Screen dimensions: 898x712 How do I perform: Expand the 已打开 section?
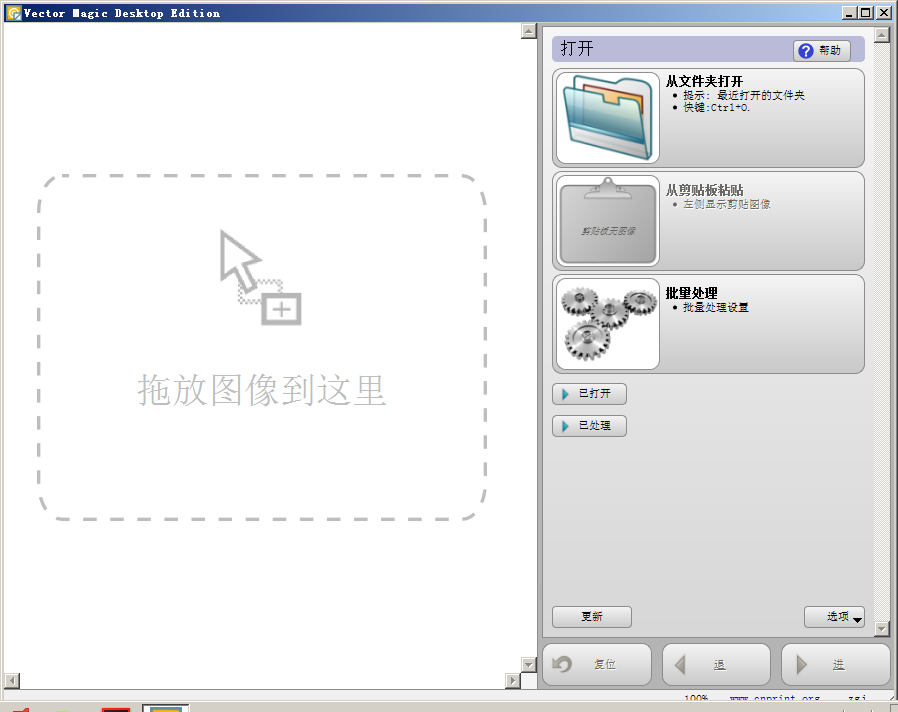click(589, 394)
